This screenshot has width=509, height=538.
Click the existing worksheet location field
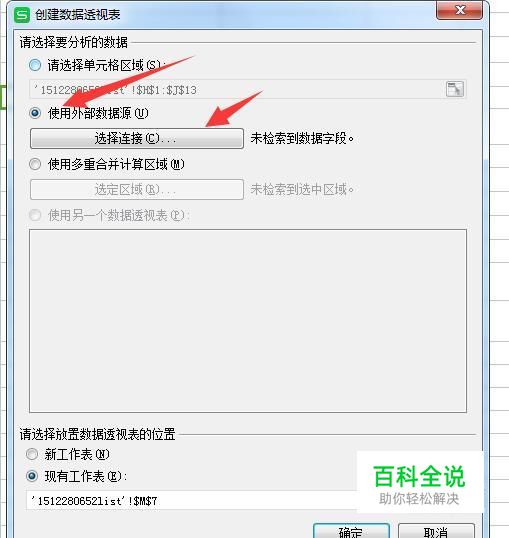tap(192, 501)
